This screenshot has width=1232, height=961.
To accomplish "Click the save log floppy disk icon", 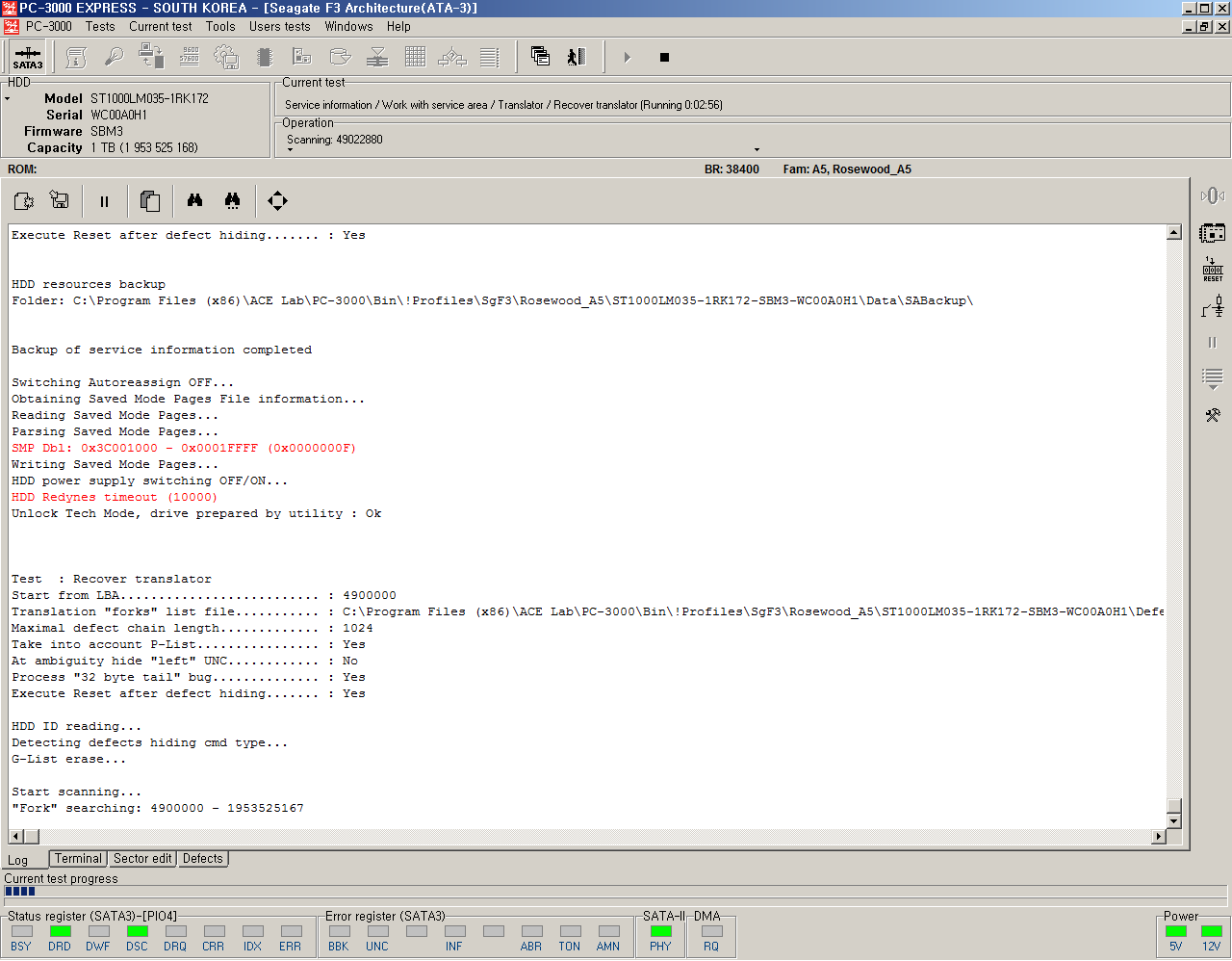I will [x=60, y=200].
